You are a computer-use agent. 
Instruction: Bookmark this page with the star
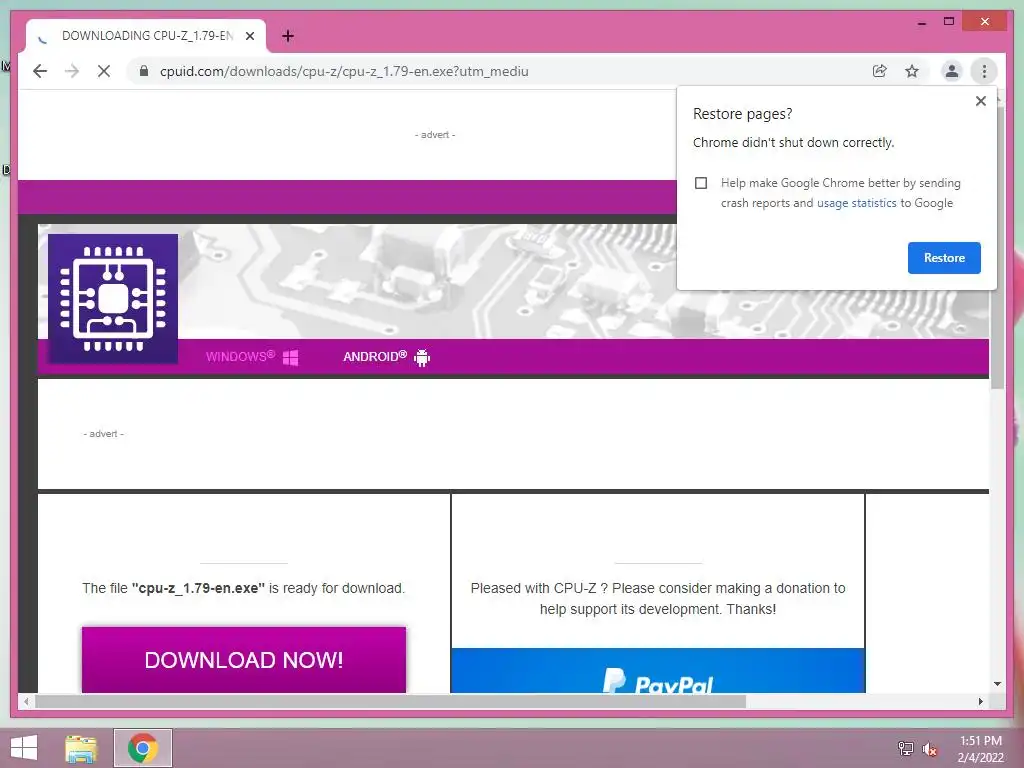pos(912,71)
